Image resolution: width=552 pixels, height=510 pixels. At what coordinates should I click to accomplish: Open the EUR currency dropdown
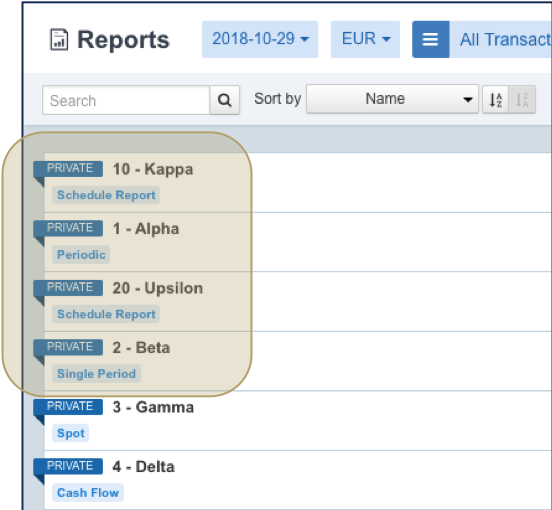click(x=365, y=39)
